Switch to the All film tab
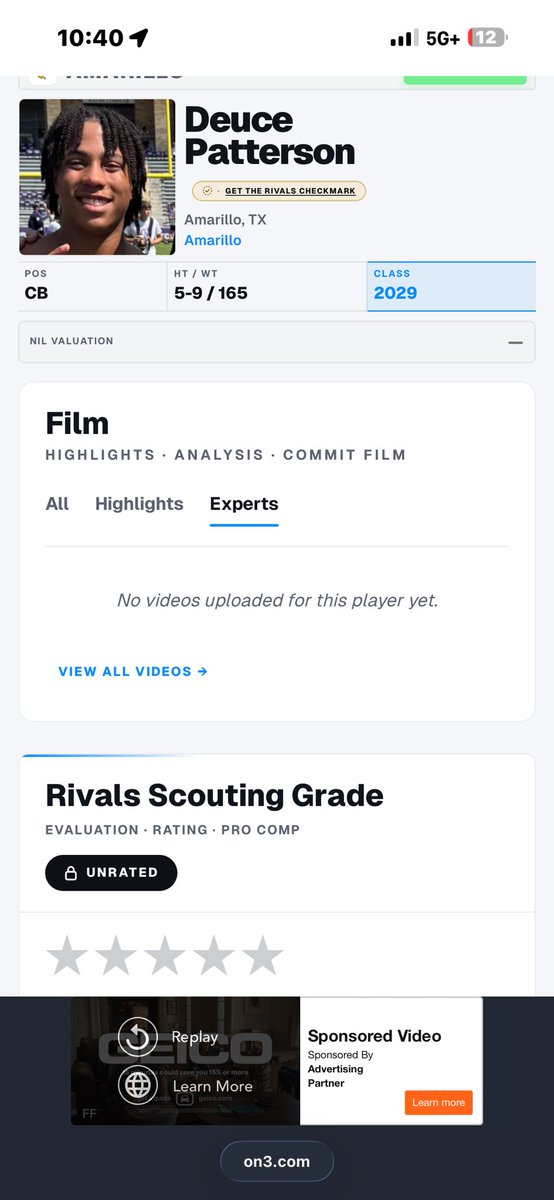Screen dimensions: 554x1200 coord(57,504)
